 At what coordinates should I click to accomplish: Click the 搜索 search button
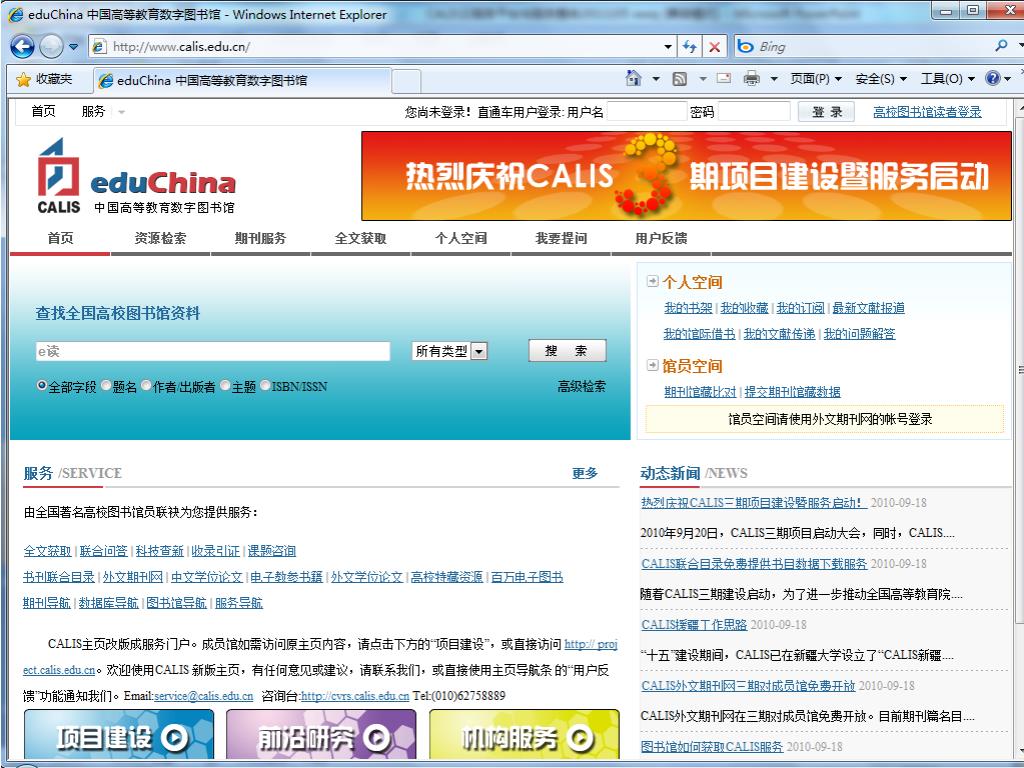point(567,351)
